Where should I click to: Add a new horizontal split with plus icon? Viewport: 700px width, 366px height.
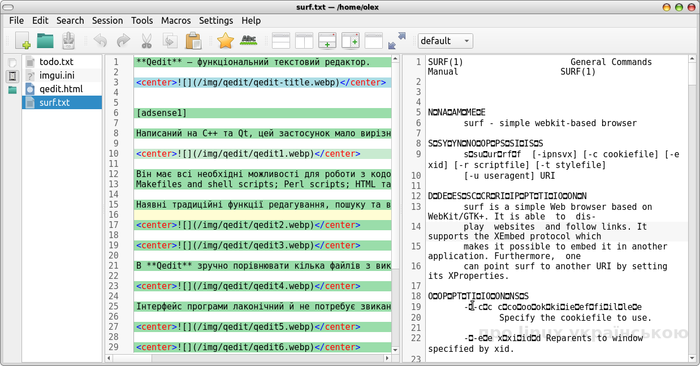pyautogui.click(x=327, y=41)
